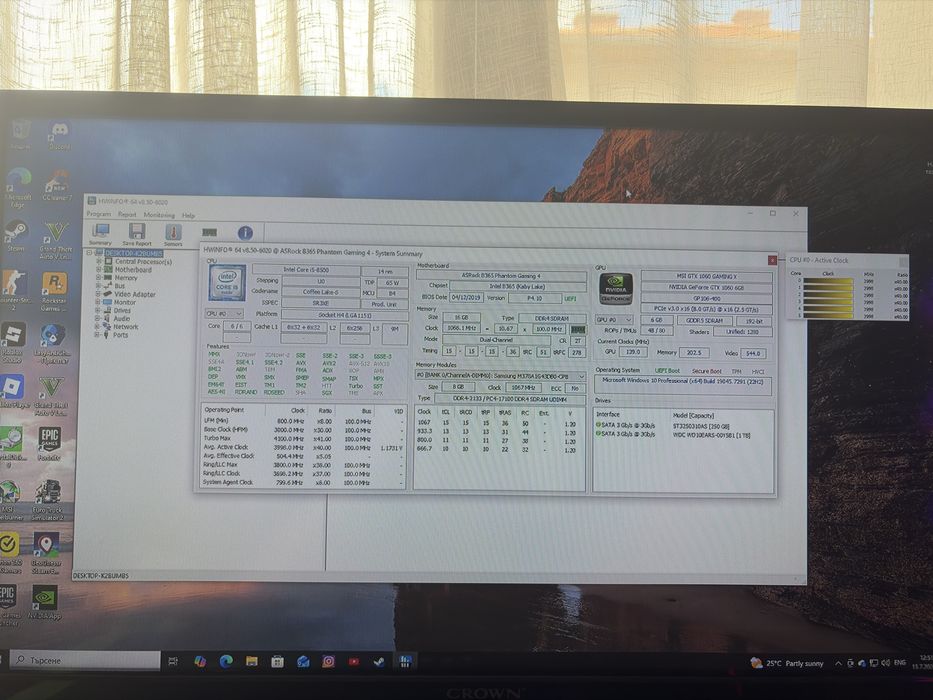Viewport: 933px width, 700px height.
Task: Click the Edge icon on the taskbar
Action: (x=226, y=661)
